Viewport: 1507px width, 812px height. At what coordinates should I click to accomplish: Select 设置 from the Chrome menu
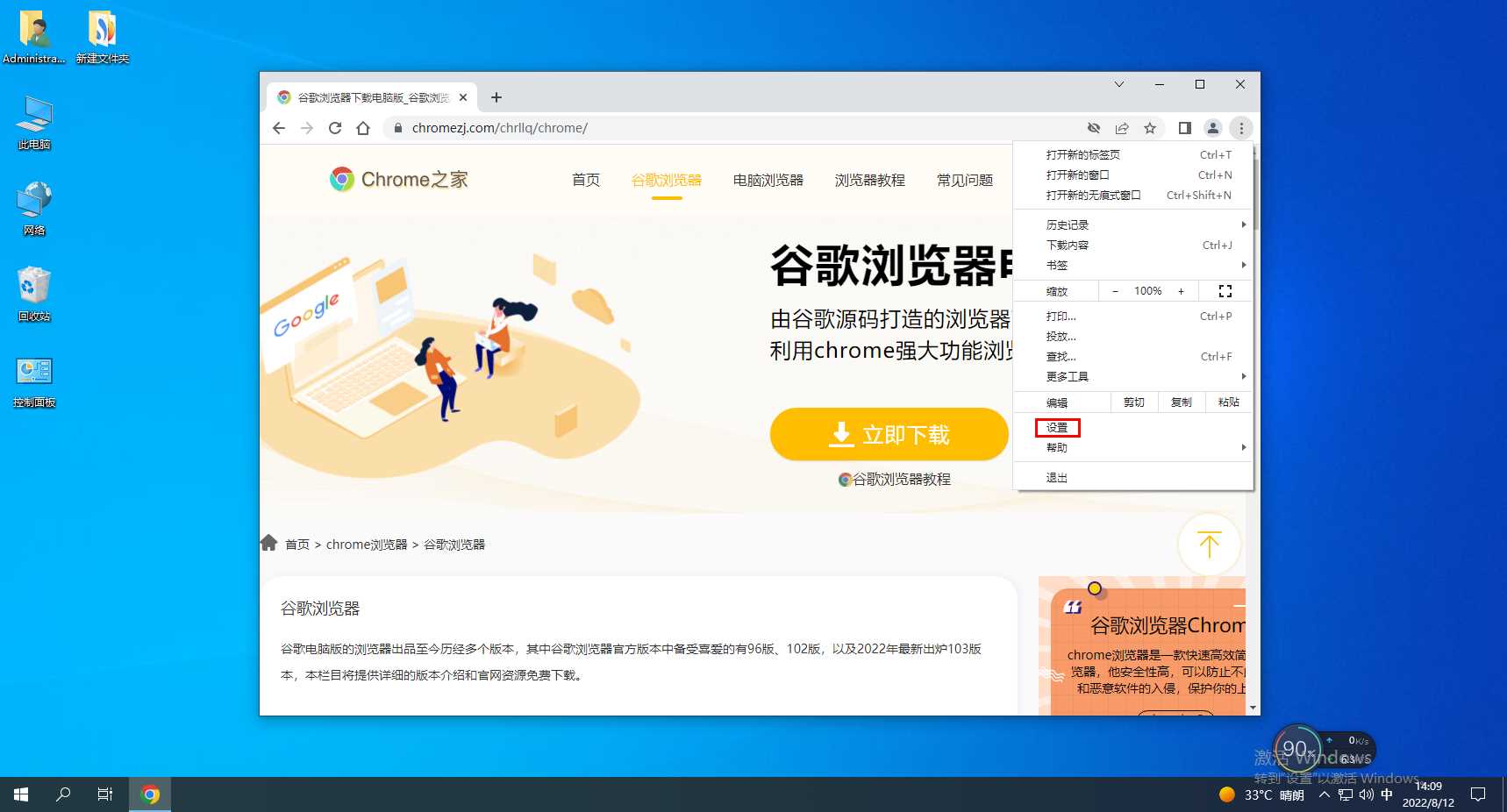click(1056, 427)
